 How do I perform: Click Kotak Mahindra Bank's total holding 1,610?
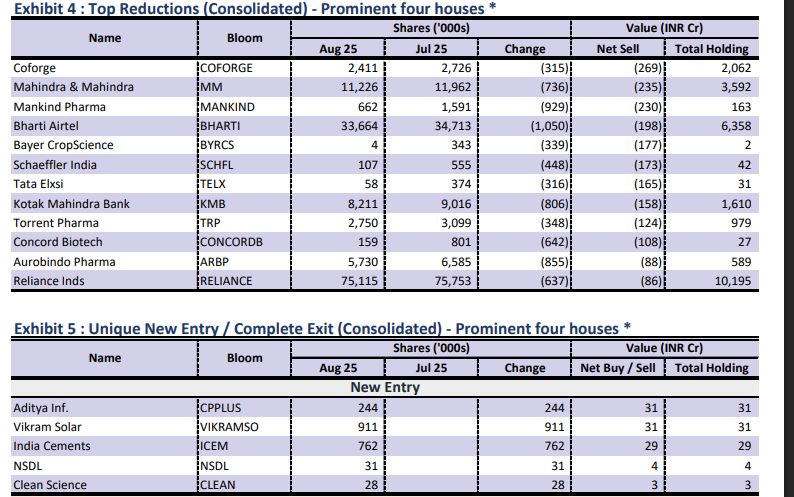point(732,204)
